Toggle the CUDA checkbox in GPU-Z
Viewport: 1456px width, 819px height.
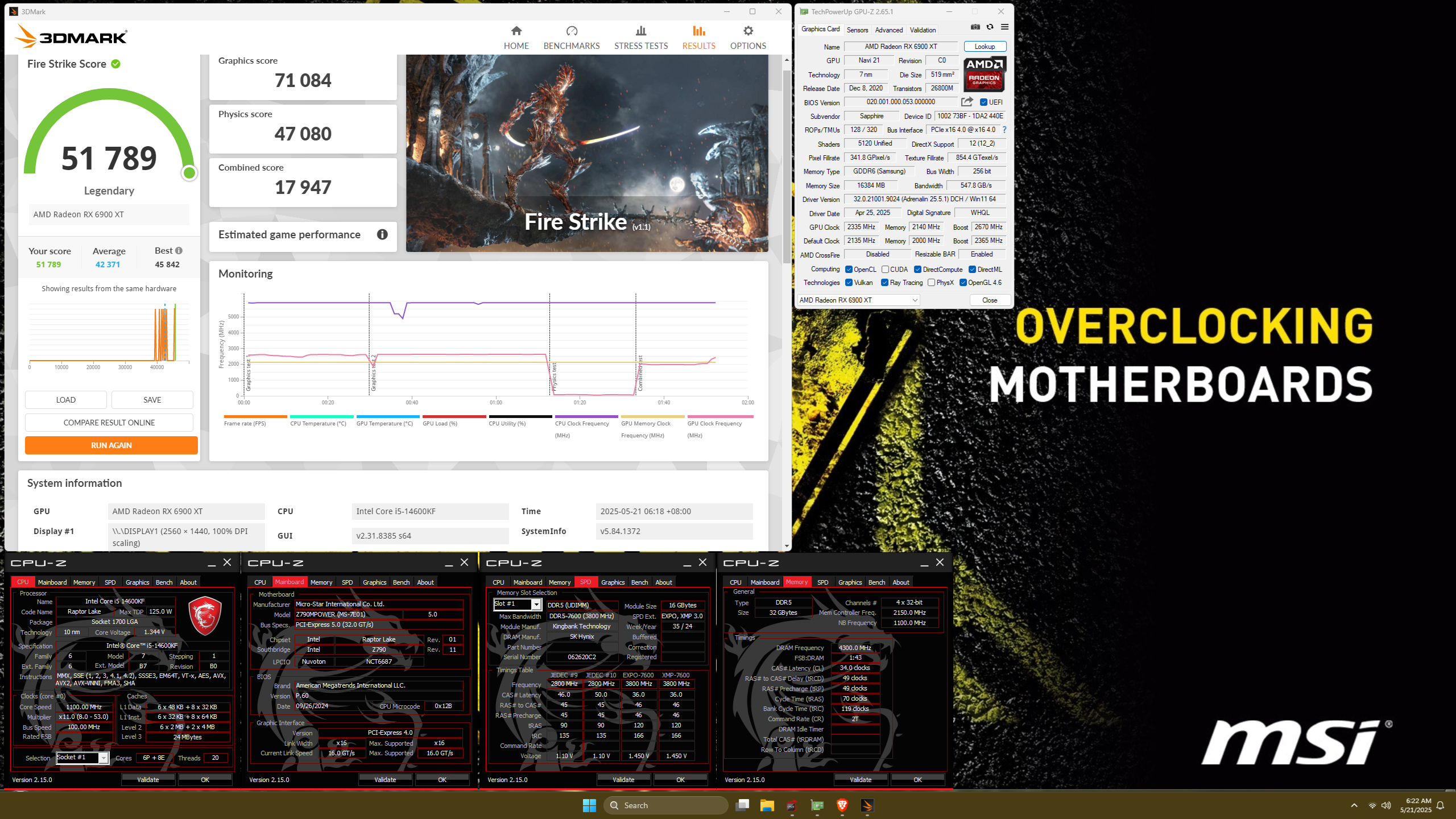coord(885,270)
